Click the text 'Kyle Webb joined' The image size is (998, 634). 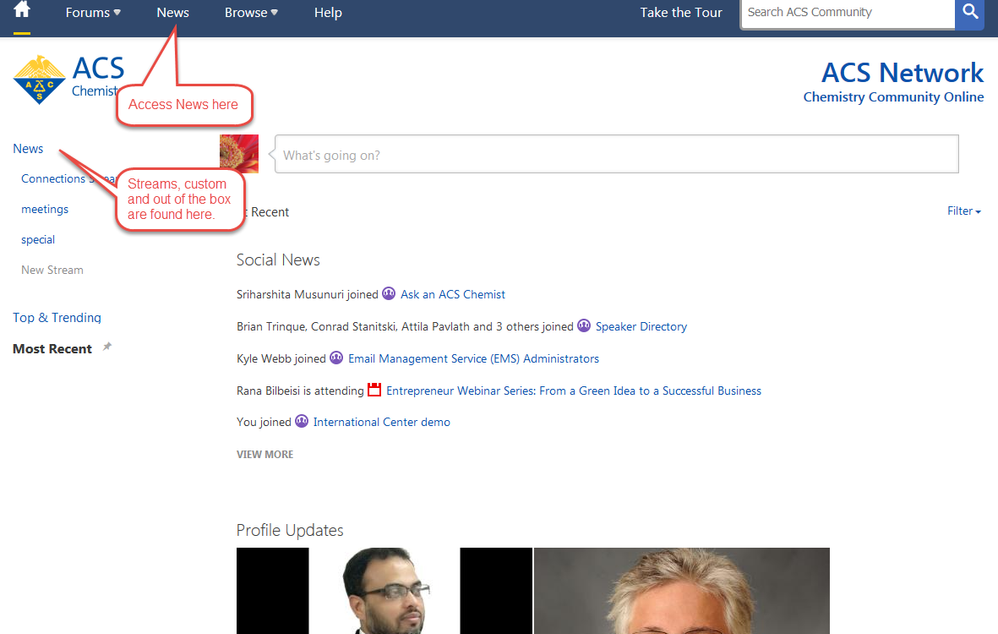point(281,359)
